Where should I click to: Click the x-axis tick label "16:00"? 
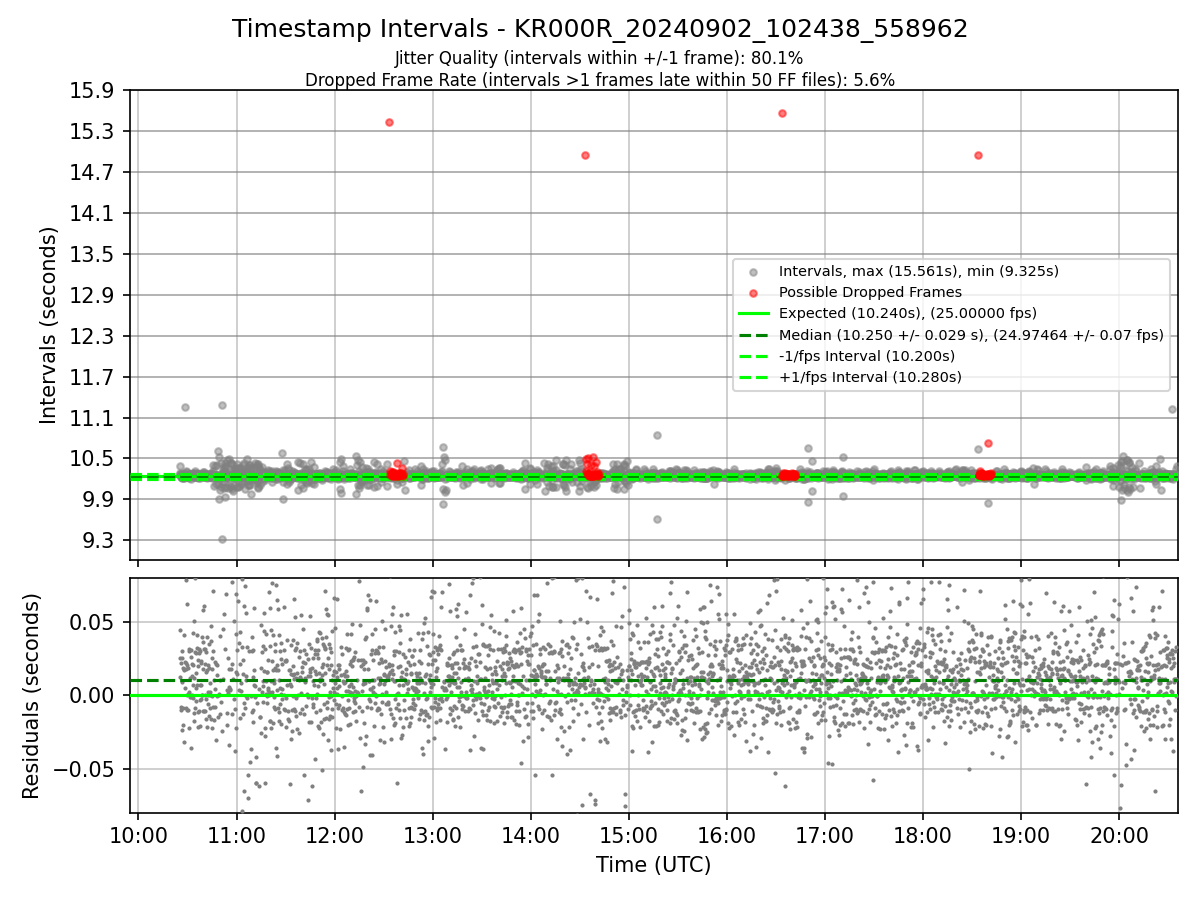click(726, 835)
